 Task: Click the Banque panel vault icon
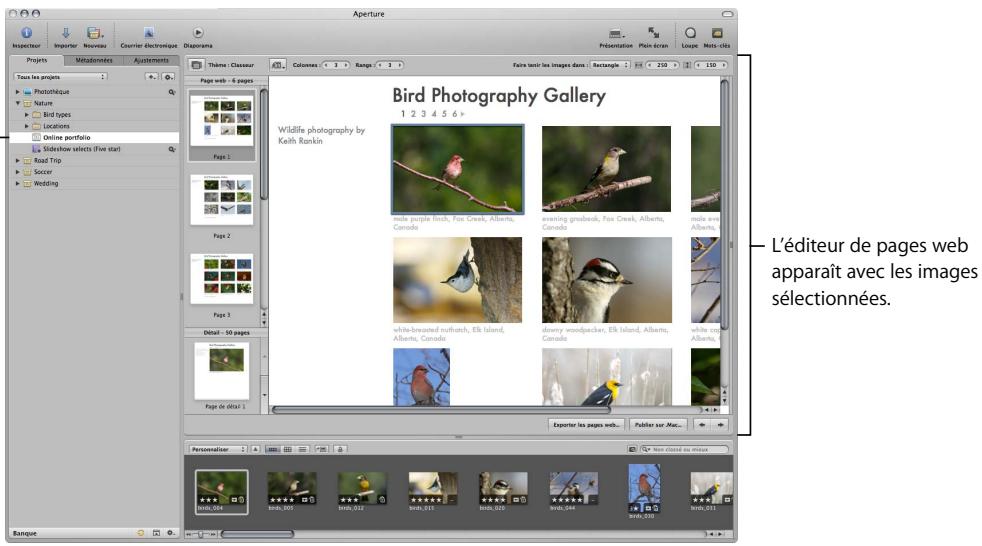pos(156,533)
